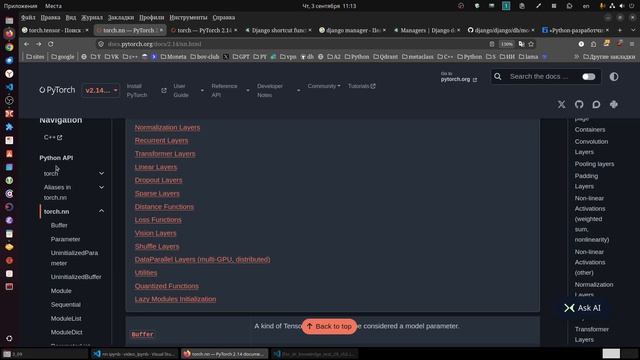This screenshot has height=360, width=640.
Task: Click the light/dark theme switcher icon
Action: 614,77
